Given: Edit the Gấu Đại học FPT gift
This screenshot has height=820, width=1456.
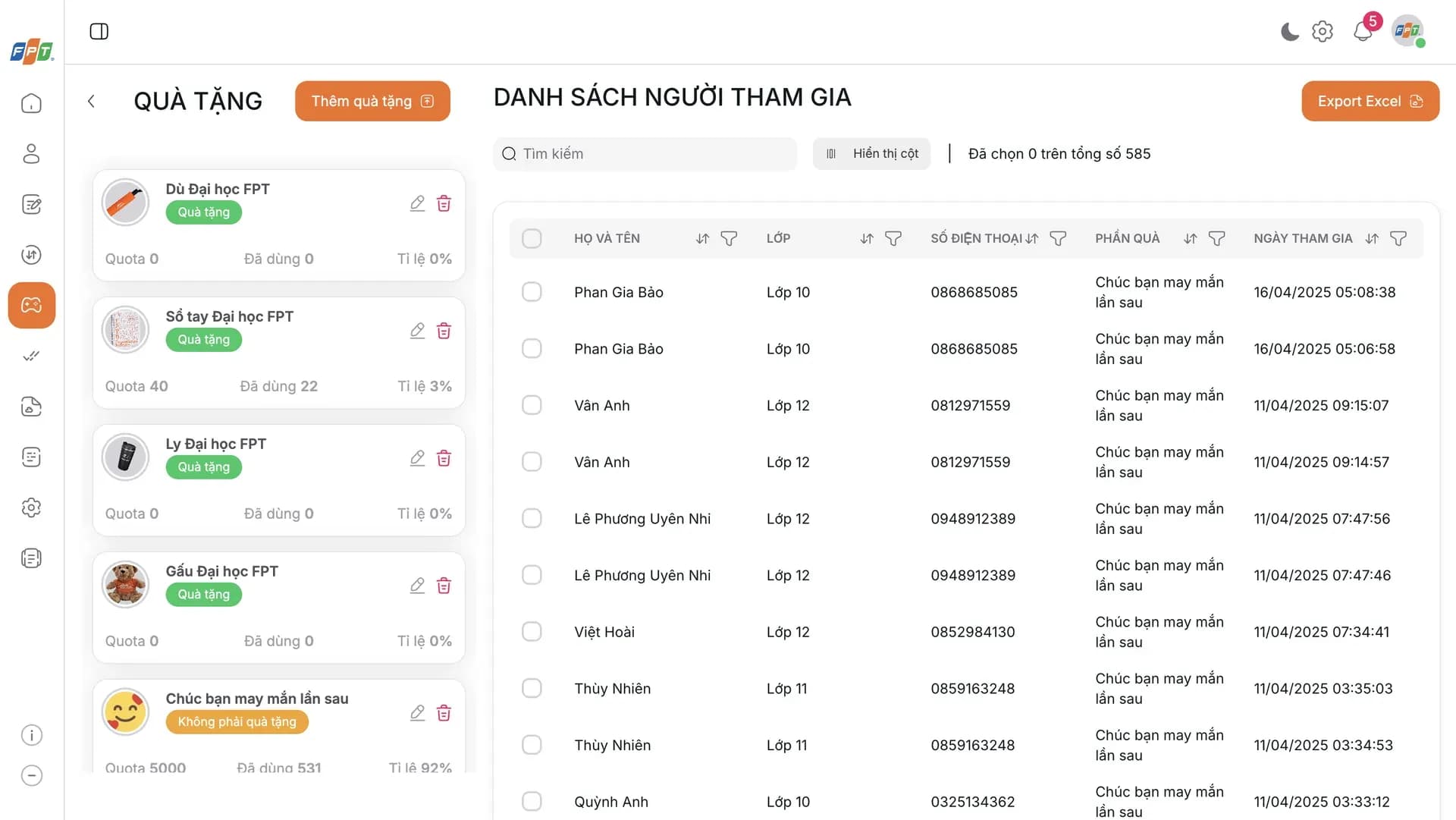Looking at the screenshot, I should 417,586.
